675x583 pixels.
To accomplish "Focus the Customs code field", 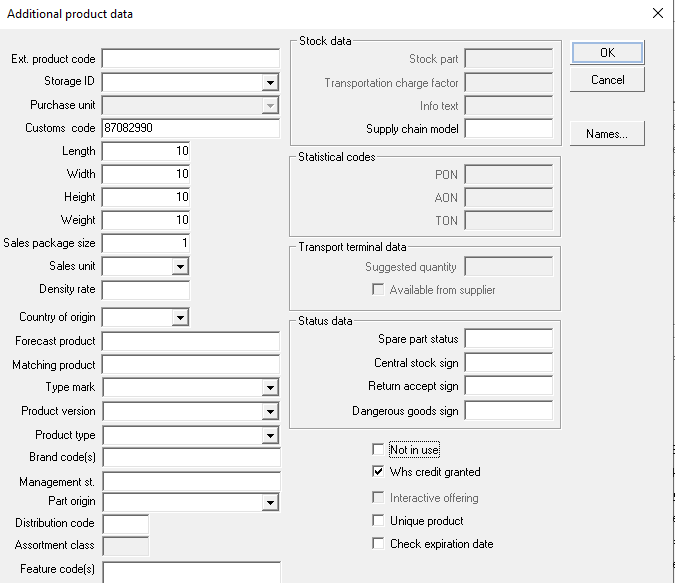I will (191, 128).
